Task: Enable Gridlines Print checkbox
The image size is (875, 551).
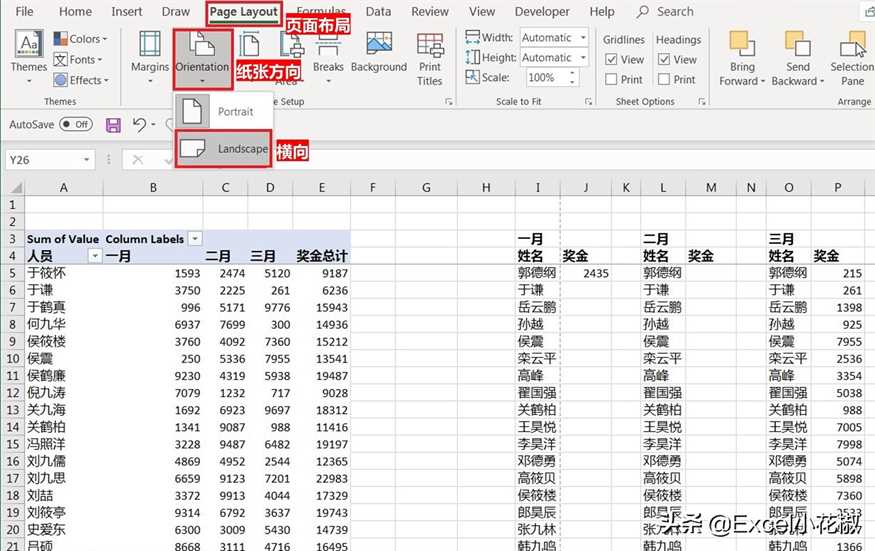Action: pos(612,79)
